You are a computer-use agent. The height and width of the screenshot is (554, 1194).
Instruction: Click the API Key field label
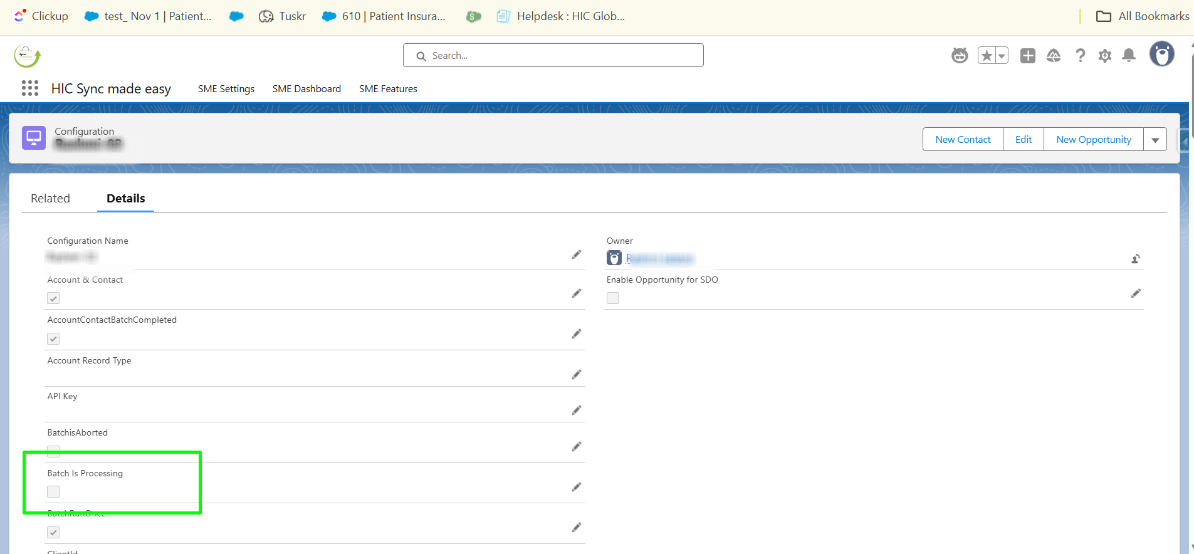tap(62, 396)
